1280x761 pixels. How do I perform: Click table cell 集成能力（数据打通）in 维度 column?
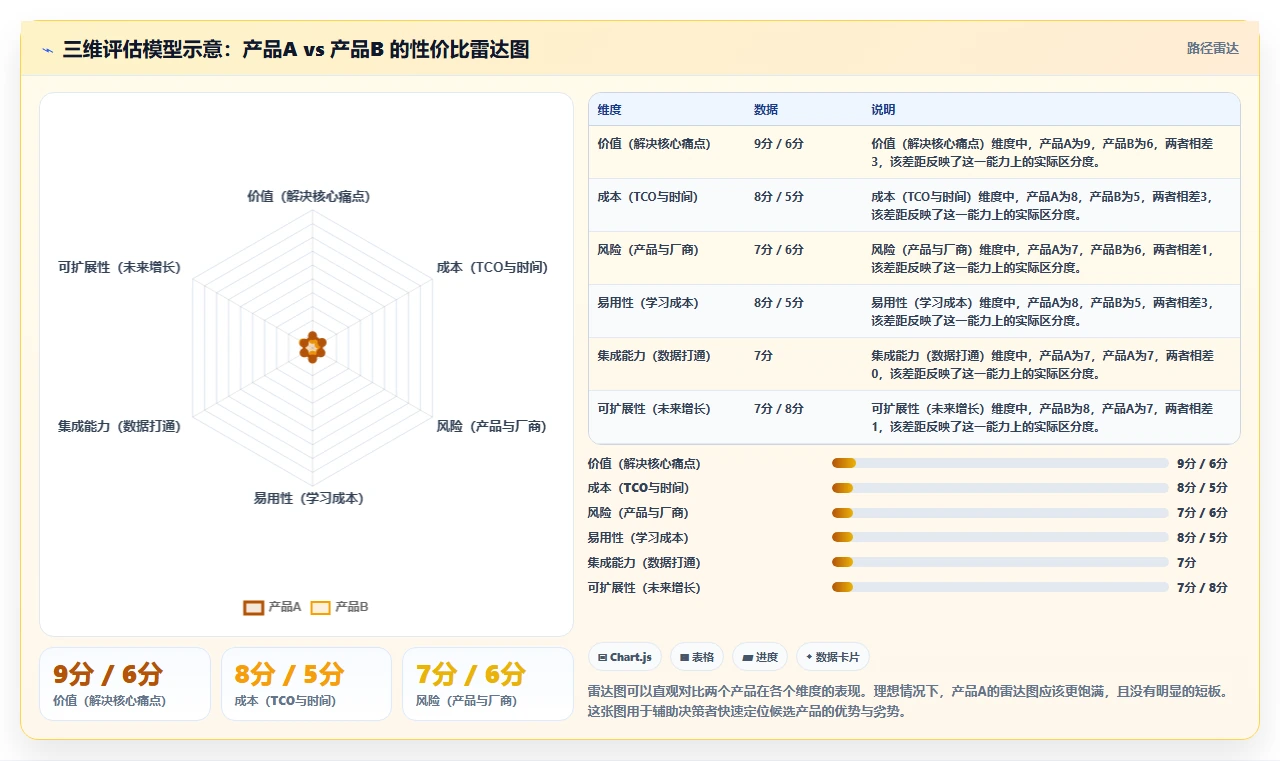point(654,356)
